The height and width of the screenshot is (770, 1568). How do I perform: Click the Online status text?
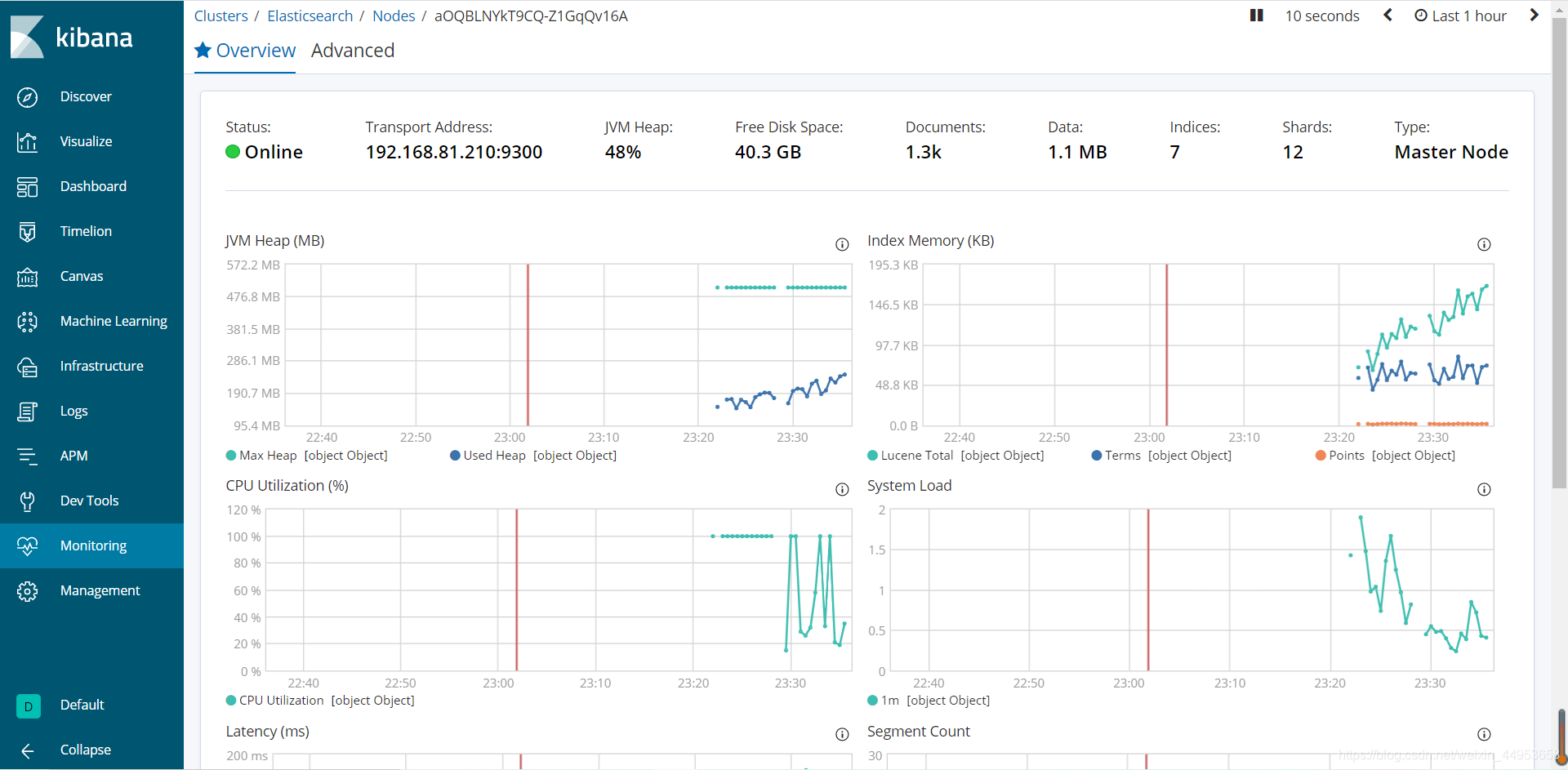pyautogui.click(x=274, y=153)
